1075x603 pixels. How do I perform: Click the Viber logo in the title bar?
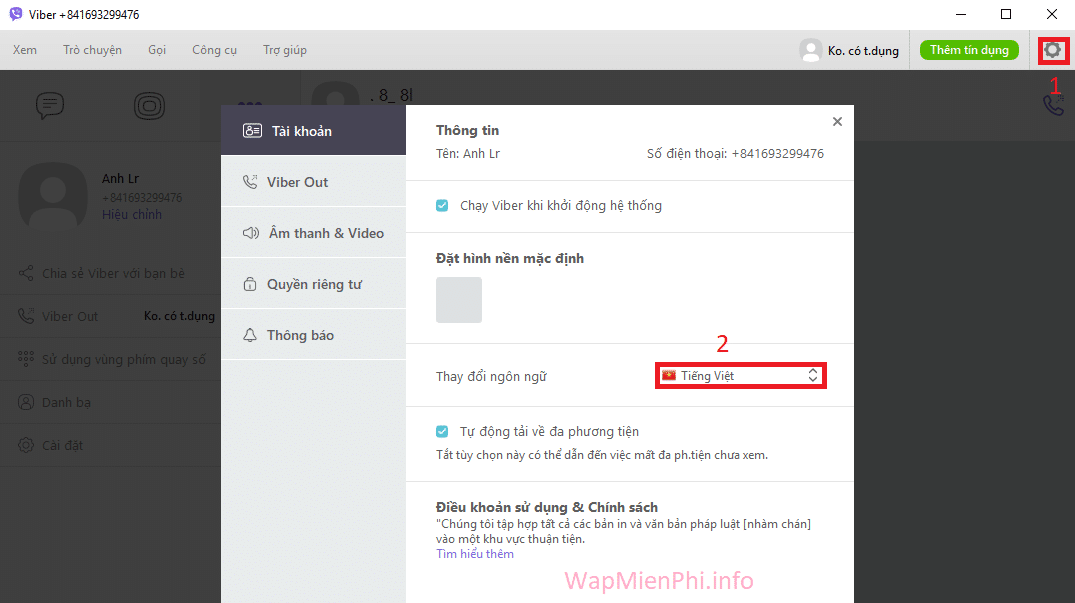tap(15, 14)
